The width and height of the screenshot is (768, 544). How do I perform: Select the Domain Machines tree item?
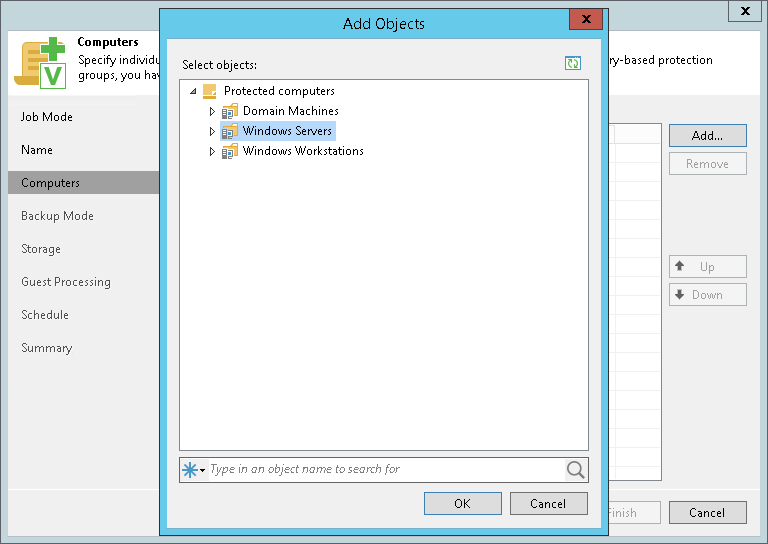coord(290,111)
